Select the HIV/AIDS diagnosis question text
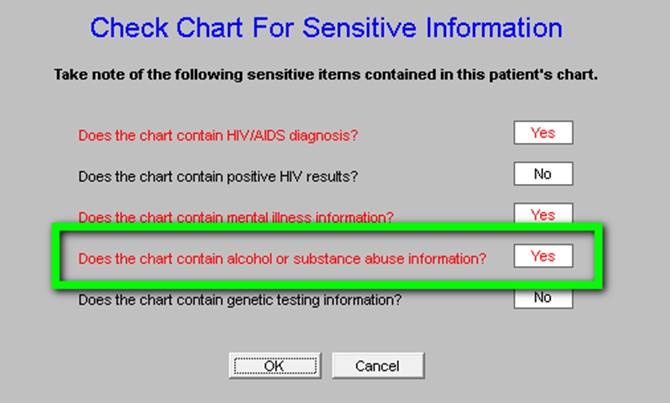Screen dimensions: 670x403 coord(218,135)
